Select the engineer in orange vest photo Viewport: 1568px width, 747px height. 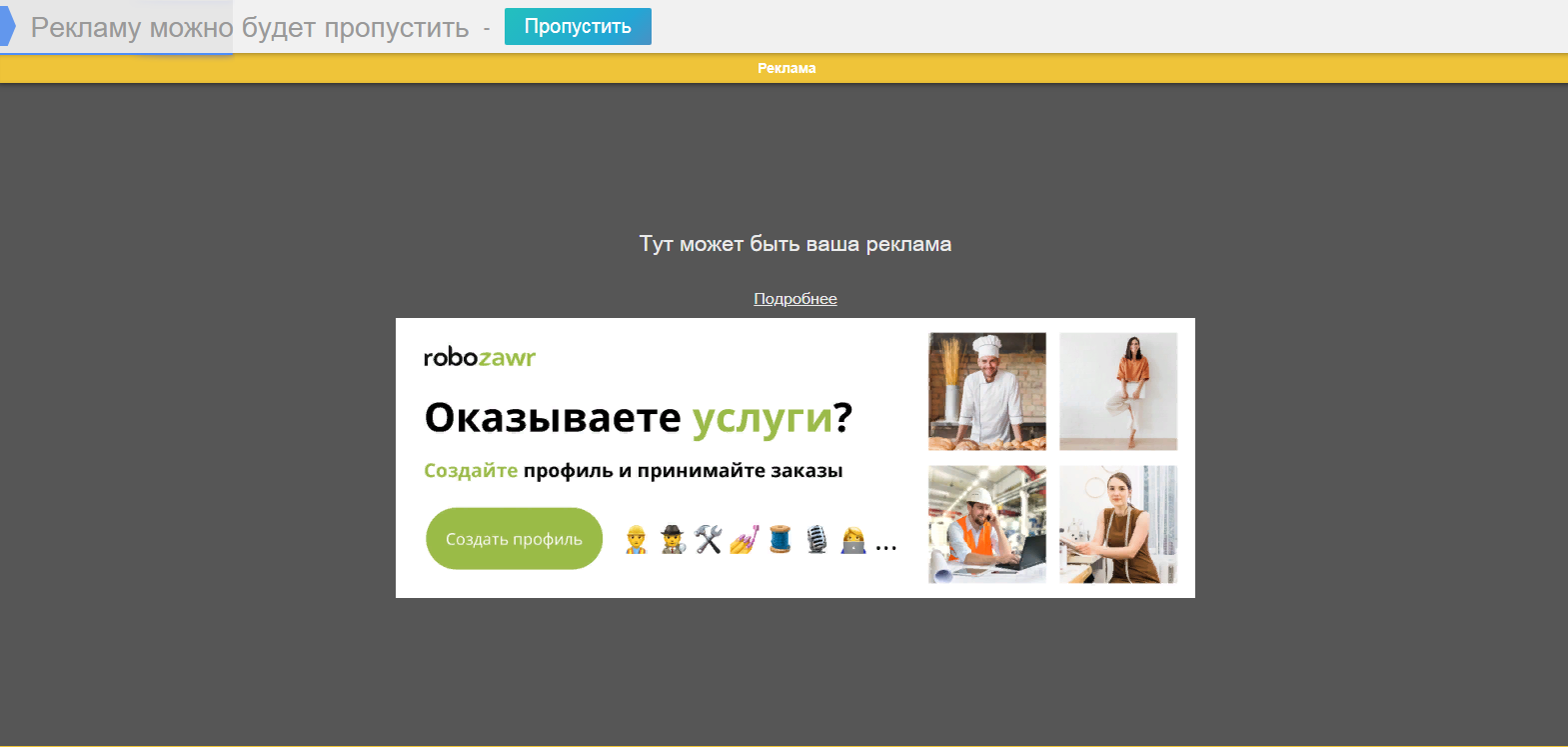coord(987,524)
